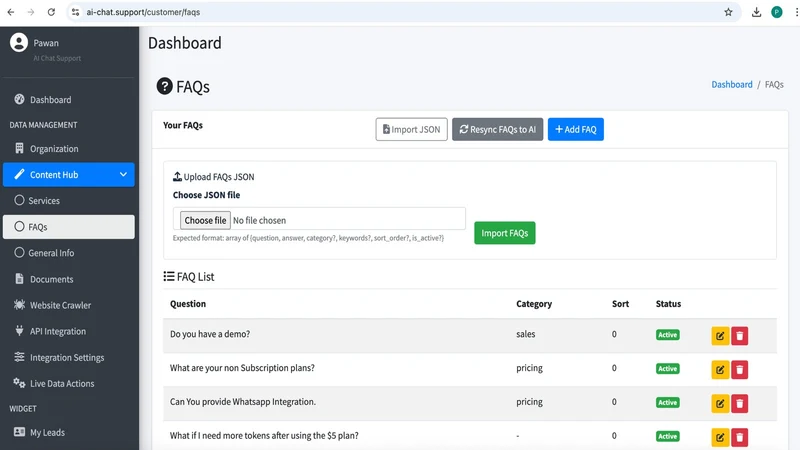Select Content Hub menu item
Viewport: 800px width, 450px height.
(x=69, y=174)
